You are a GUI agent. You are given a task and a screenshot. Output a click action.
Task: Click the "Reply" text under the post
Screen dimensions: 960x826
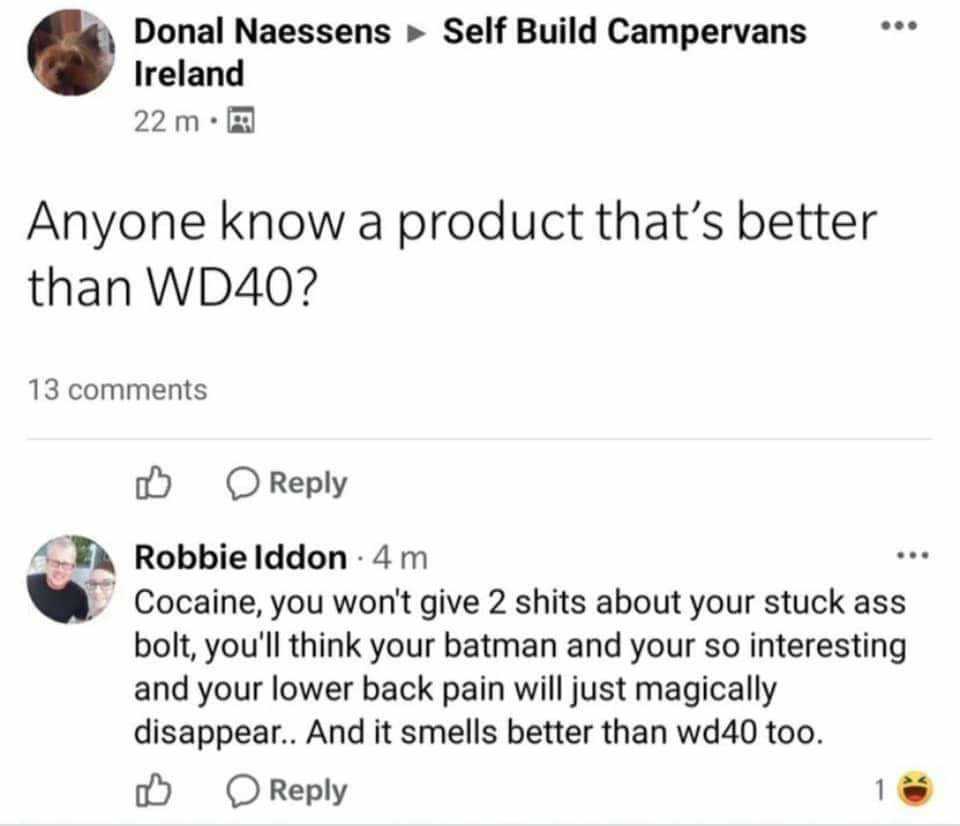309,484
